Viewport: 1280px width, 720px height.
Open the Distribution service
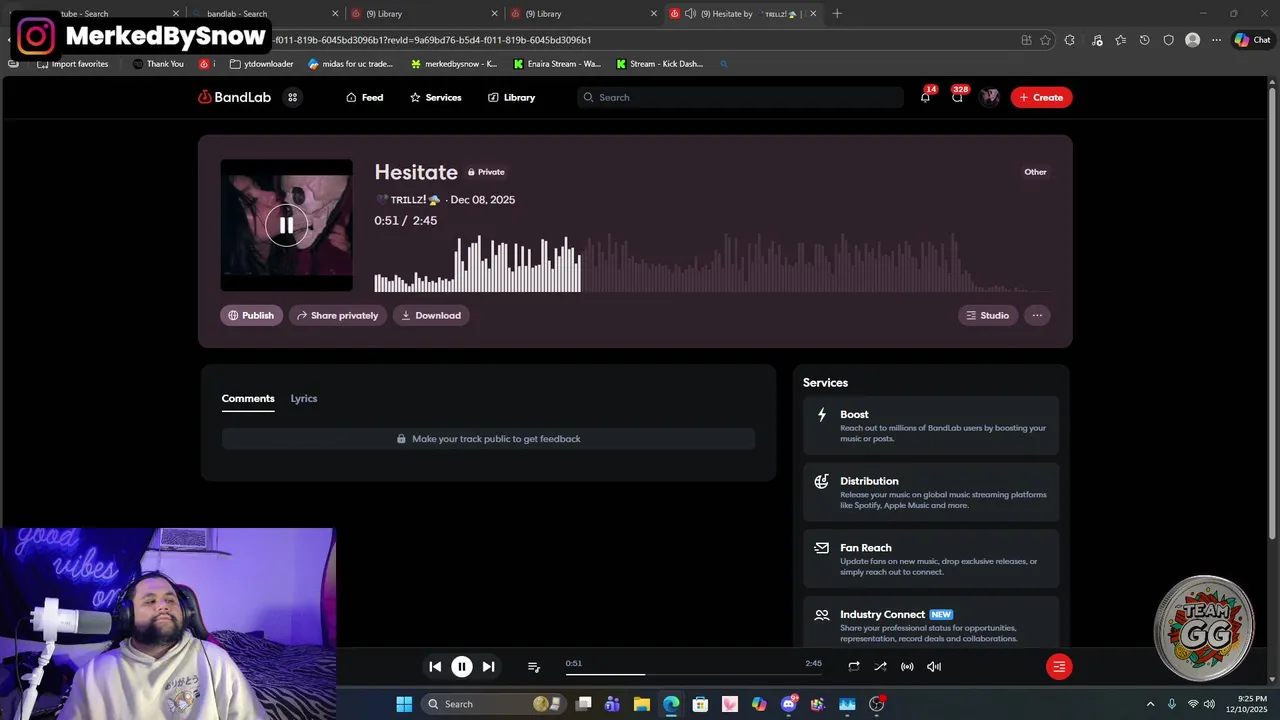(931, 492)
